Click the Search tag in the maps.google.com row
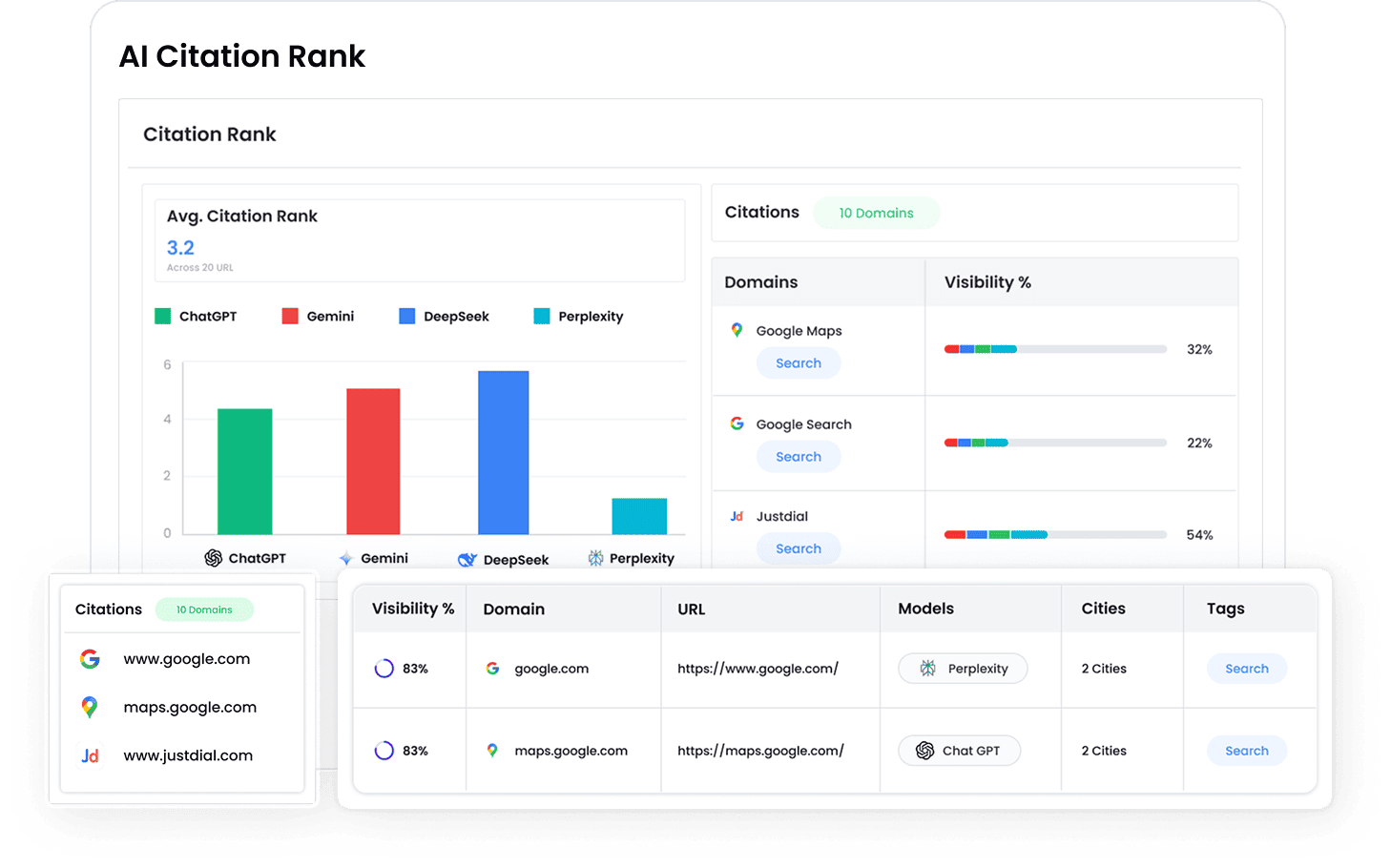The width and height of the screenshot is (1391, 868). pos(1246,751)
